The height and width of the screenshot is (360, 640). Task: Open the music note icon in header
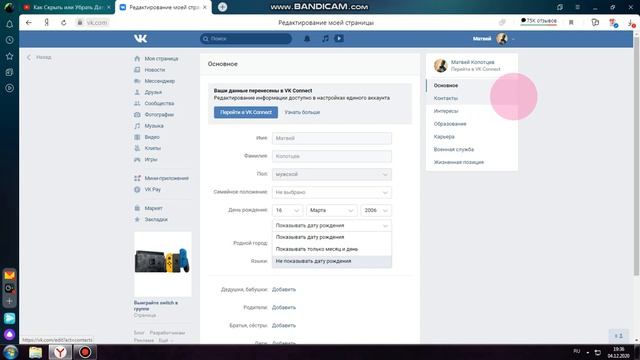coord(325,38)
